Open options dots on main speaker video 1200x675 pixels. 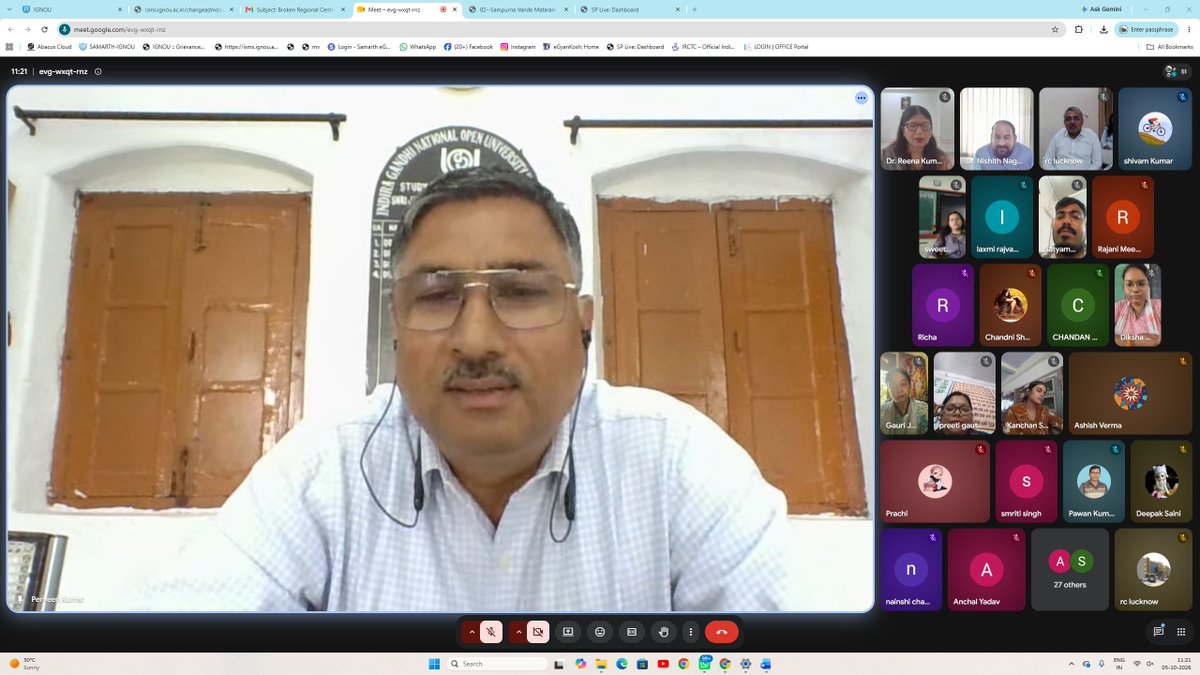pyautogui.click(x=861, y=98)
